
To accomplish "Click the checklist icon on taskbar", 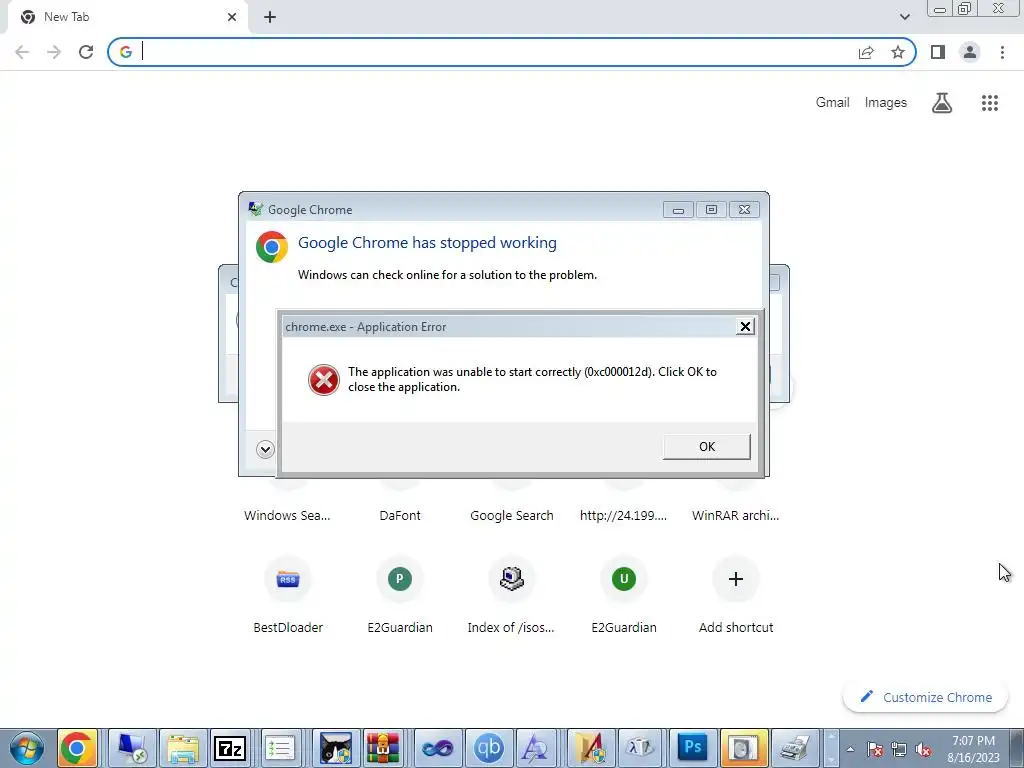I will point(281,748).
